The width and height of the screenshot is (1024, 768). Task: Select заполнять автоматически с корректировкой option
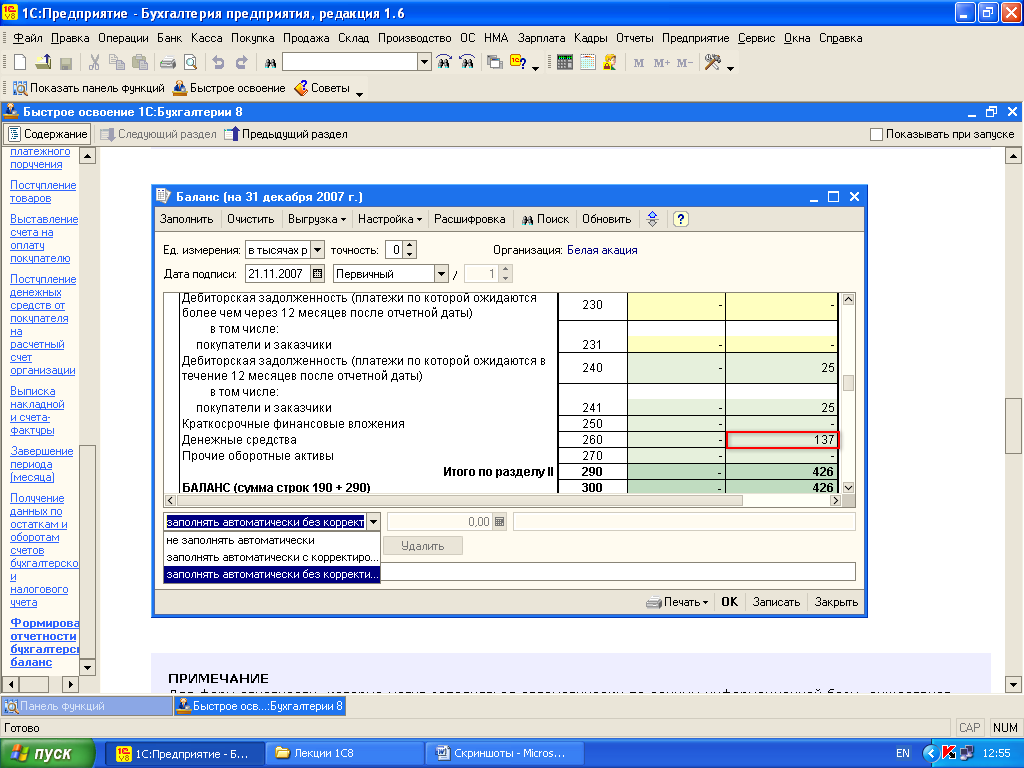coord(271,558)
